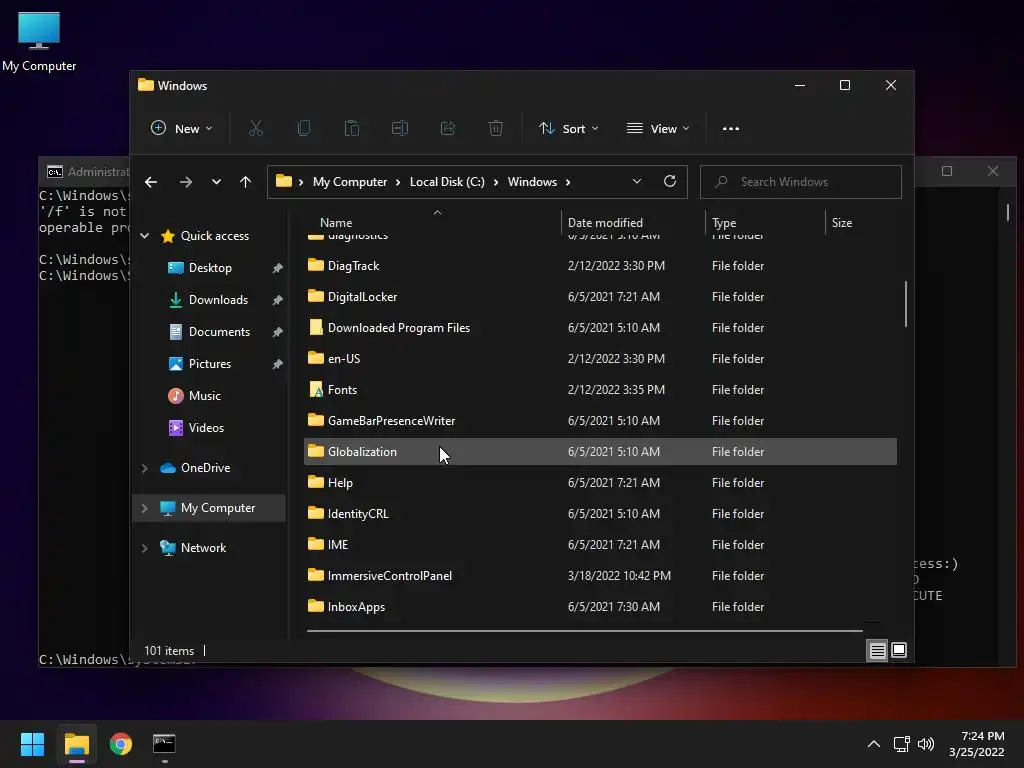Click the horizontal scrollbar thumb in file list
Image resolution: width=1024 pixels, height=768 pixels.
click(x=584, y=631)
